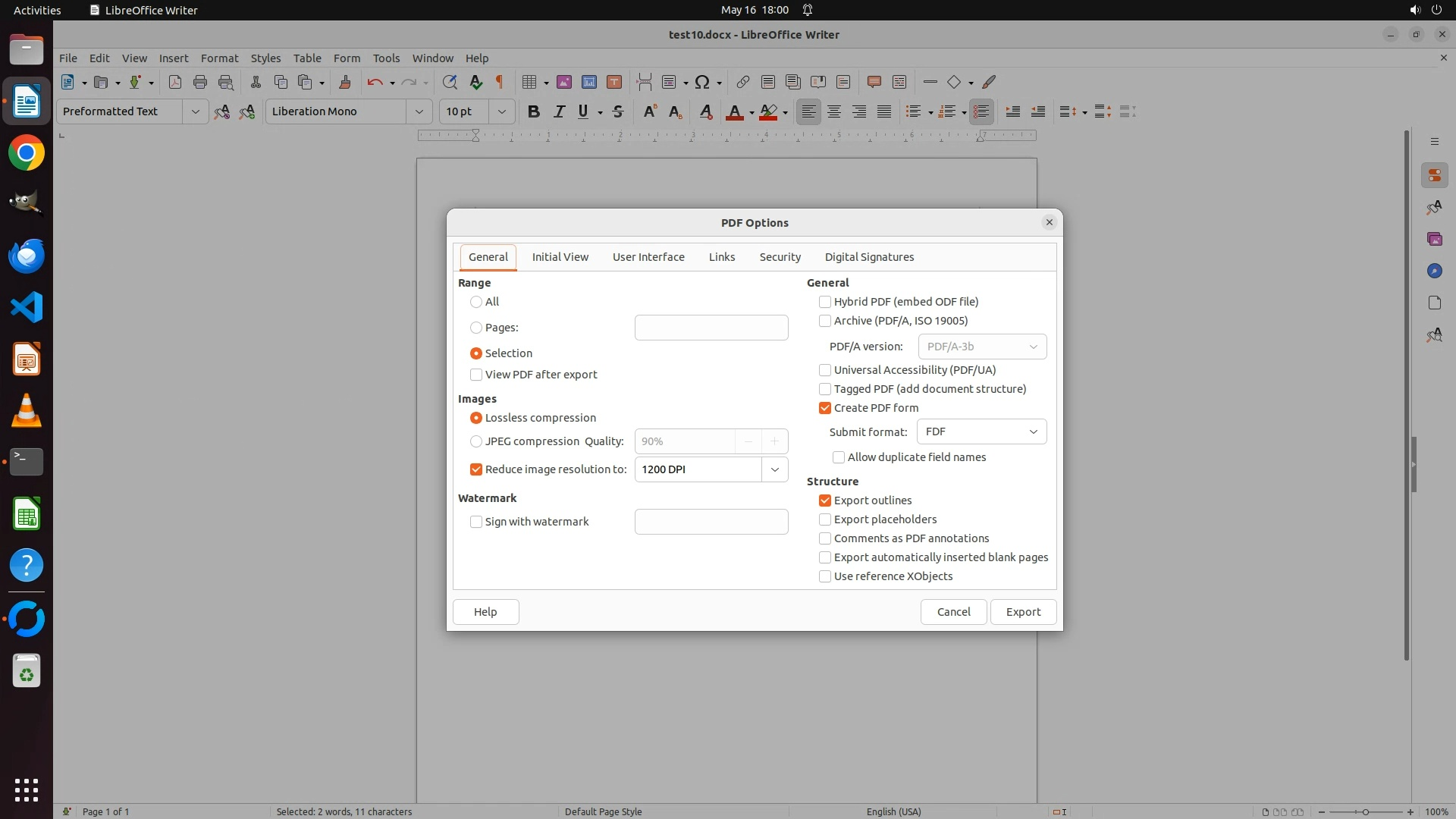Image resolution: width=1456 pixels, height=819 pixels.
Task: Open the Liberation Mono font name dropdown
Action: click(419, 111)
